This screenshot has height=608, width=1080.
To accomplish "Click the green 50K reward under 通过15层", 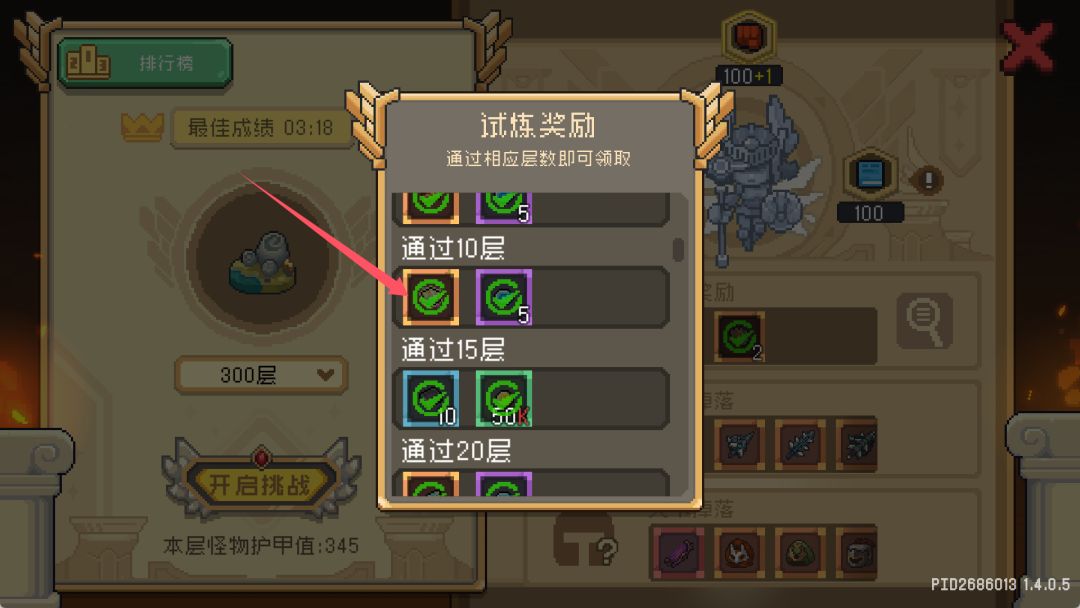I will (x=503, y=399).
